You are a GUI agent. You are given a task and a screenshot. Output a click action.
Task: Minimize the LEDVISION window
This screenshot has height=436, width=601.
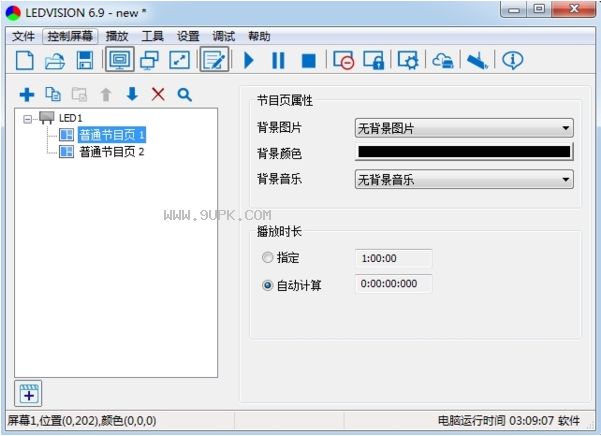(x=514, y=10)
